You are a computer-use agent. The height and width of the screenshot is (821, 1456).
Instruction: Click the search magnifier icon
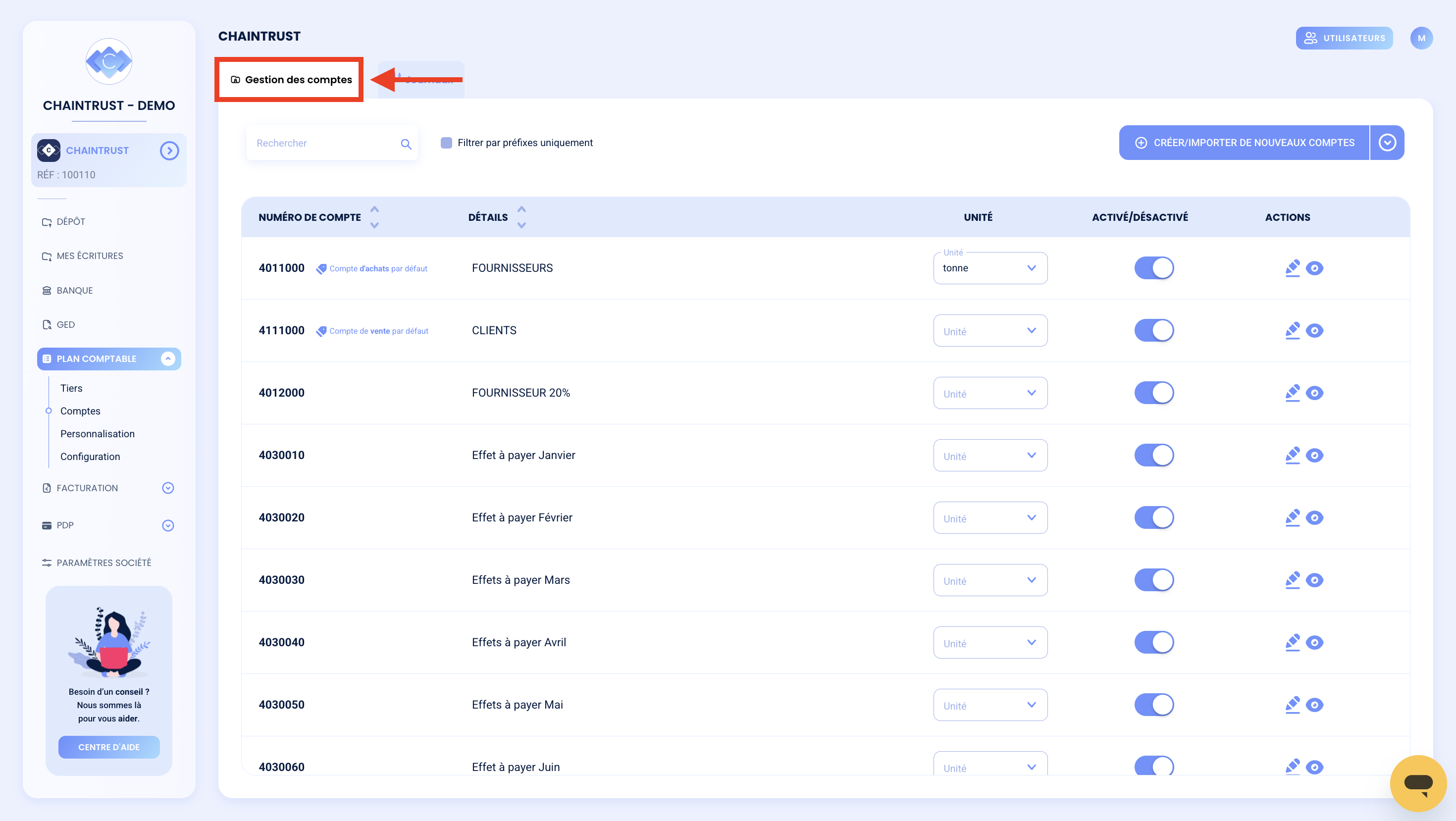coord(406,144)
